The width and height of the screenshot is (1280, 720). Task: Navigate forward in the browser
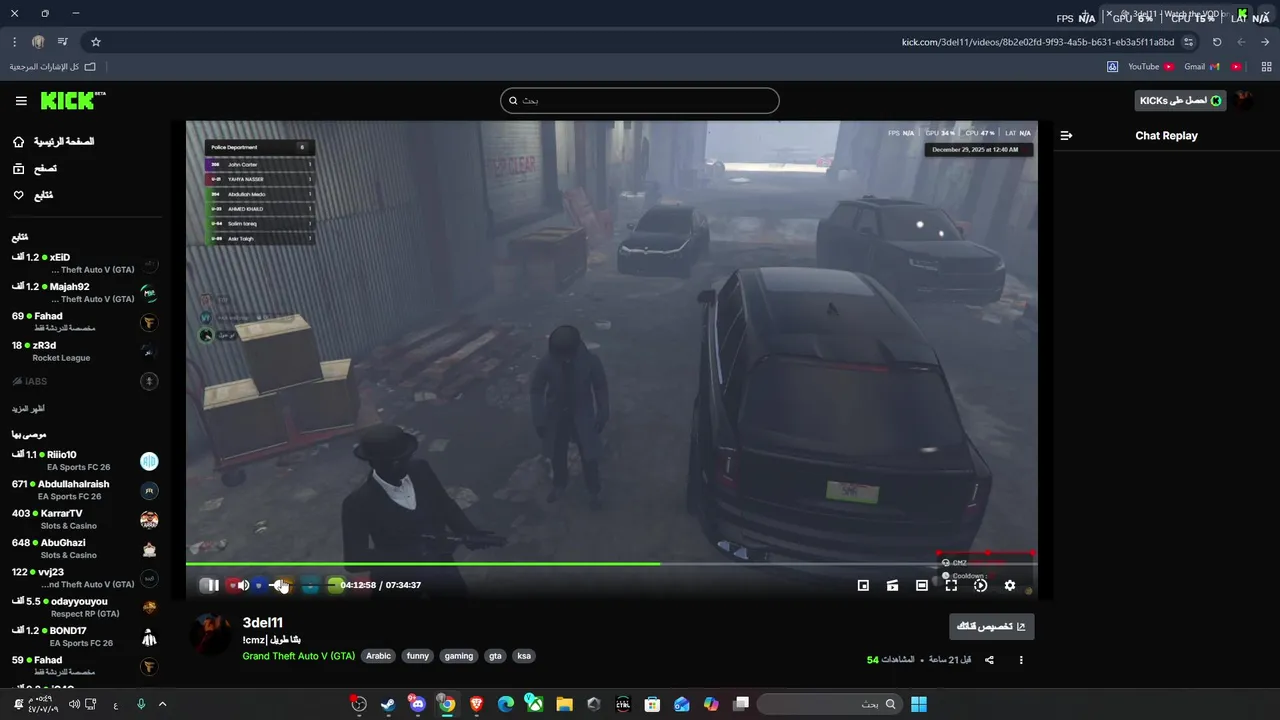tap(1241, 42)
